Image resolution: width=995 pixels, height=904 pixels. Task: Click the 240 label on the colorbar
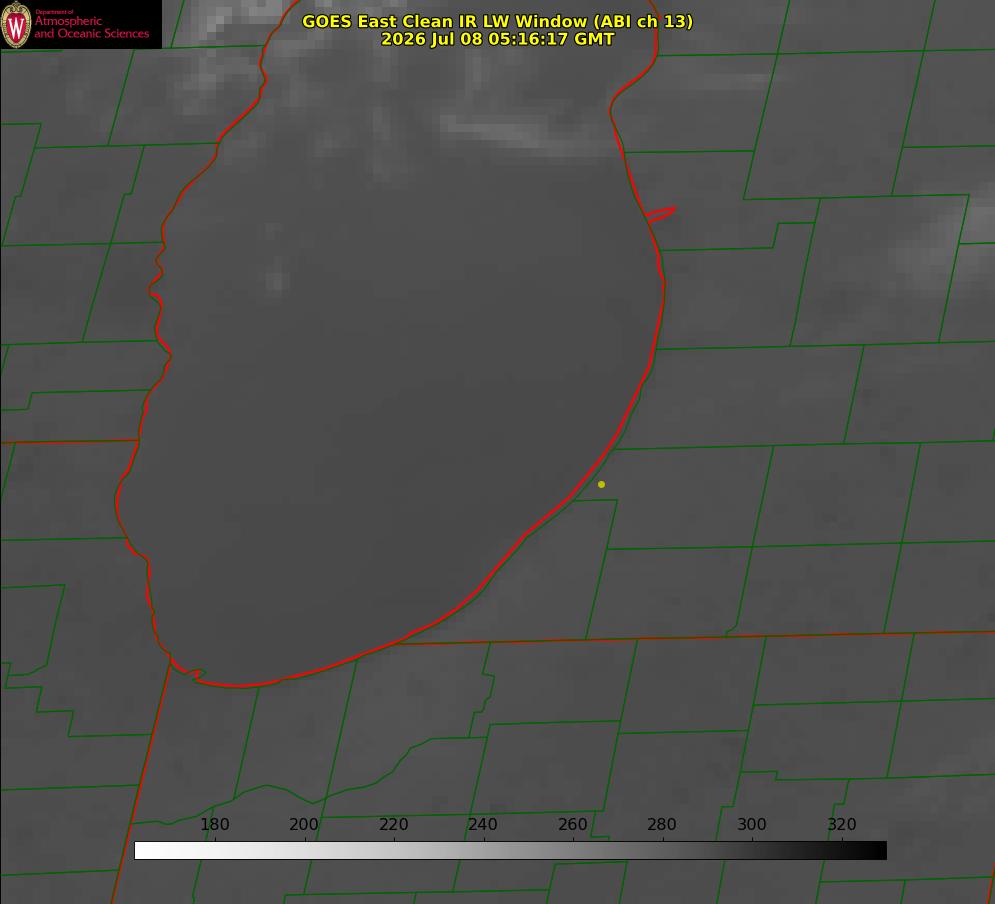point(483,824)
